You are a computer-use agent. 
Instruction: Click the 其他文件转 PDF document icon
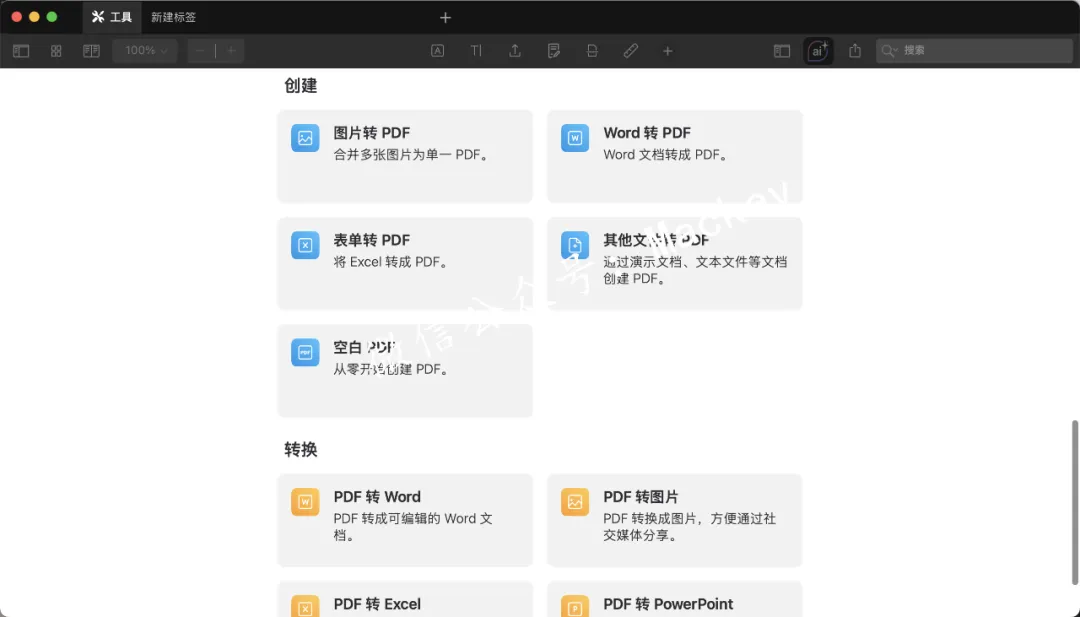click(575, 245)
